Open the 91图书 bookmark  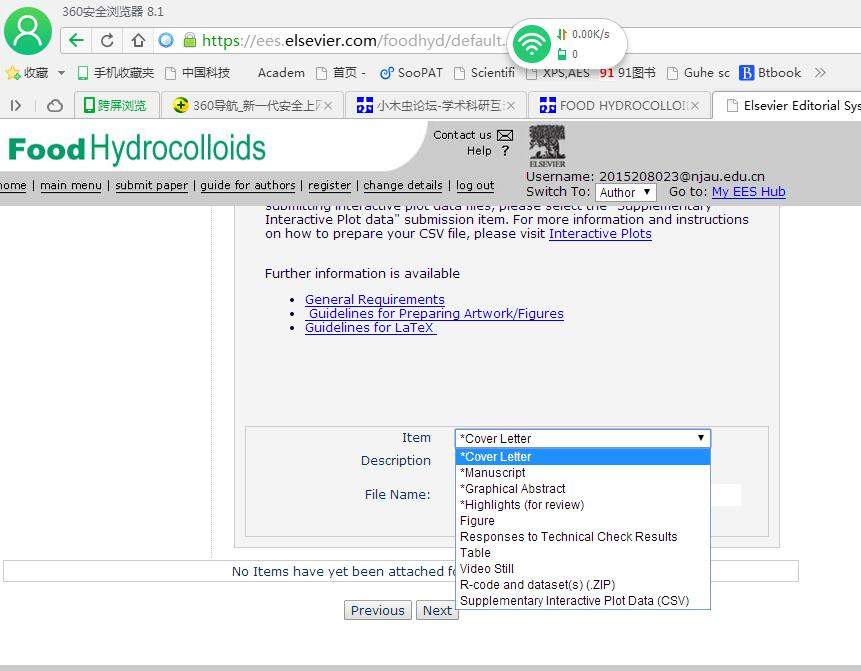point(628,72)
